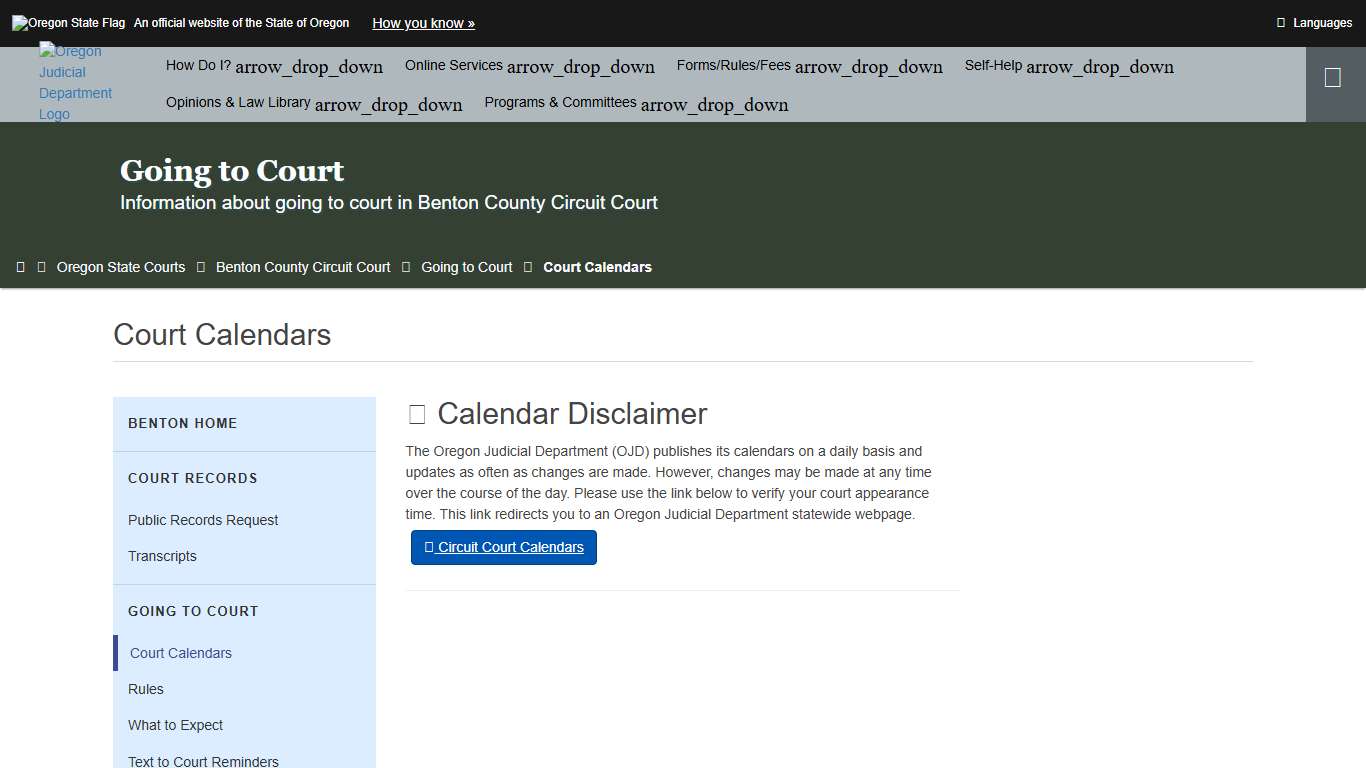This screenshot has width=1366, height=768.
Task: Open the Forms/Rules/Fees menu
Action: [809, 65]
